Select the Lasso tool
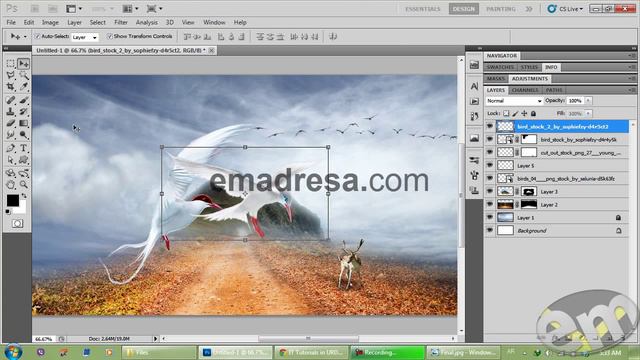640x360 pixels. [x=11, y=75]
